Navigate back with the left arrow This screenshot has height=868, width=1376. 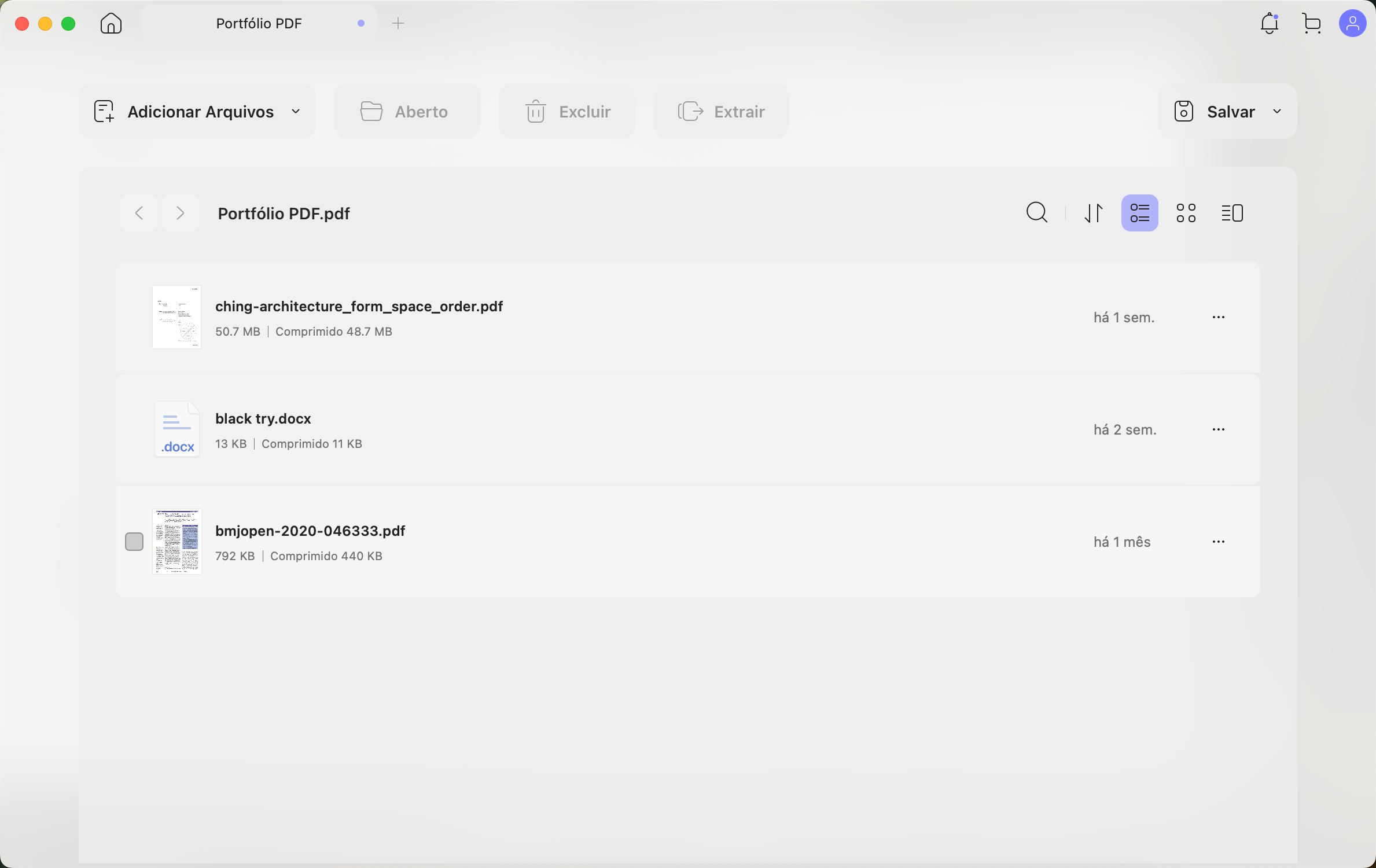[x=138, y=213]
